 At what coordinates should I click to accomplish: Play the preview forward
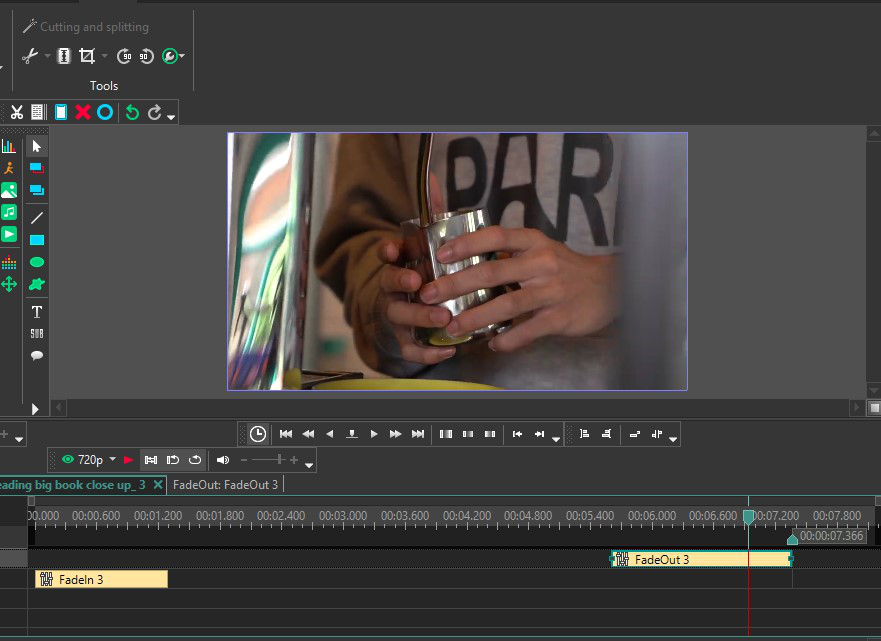click(374, 434)
